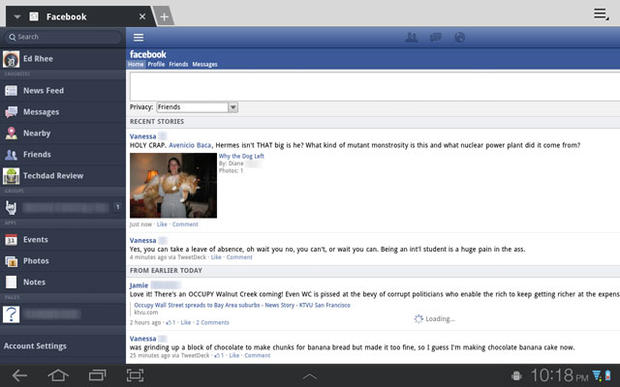Open Notes in sidebar
The image size is (620, 387).
[x=63, y=282]
